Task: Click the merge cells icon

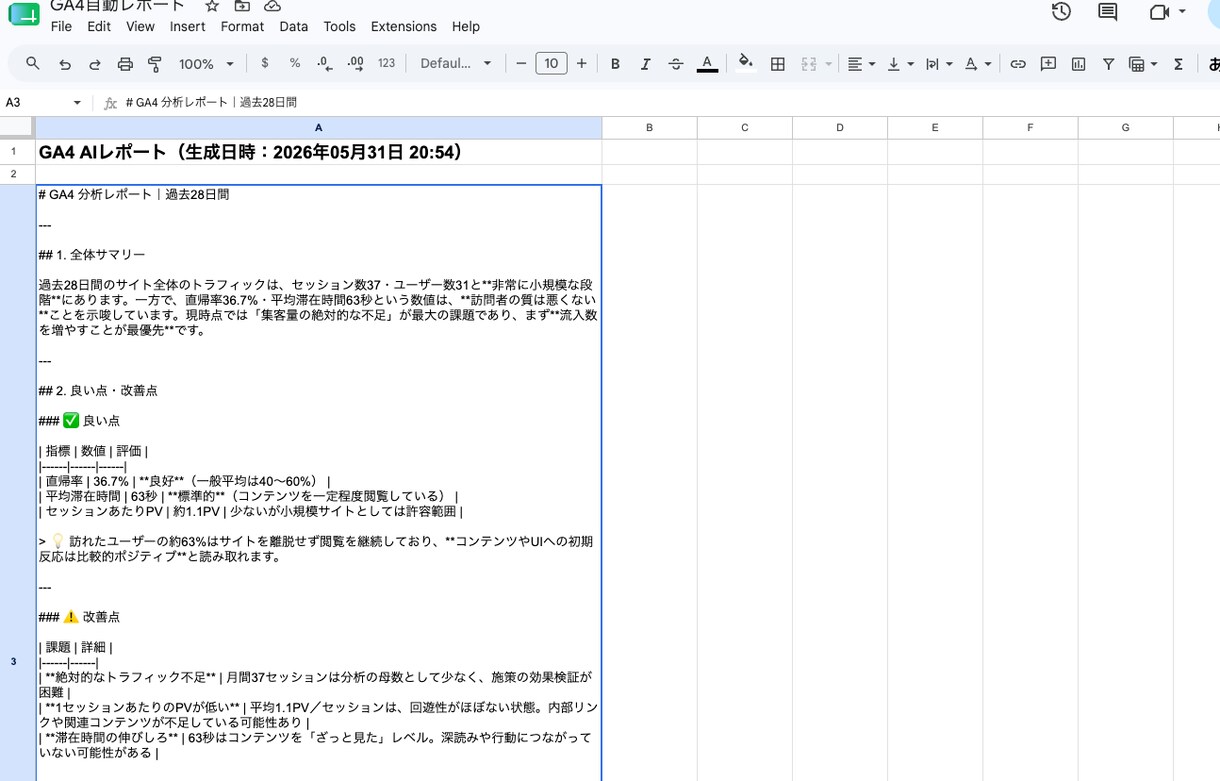Action: click(808, 64)
